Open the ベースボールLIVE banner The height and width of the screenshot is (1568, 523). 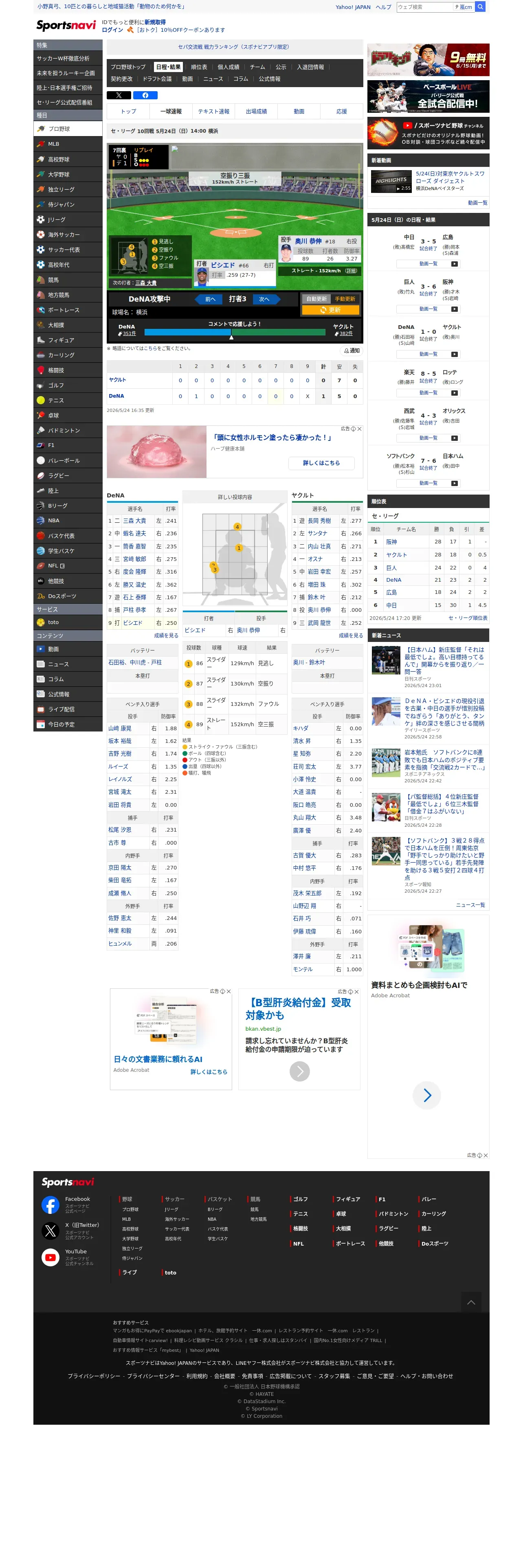428,97
